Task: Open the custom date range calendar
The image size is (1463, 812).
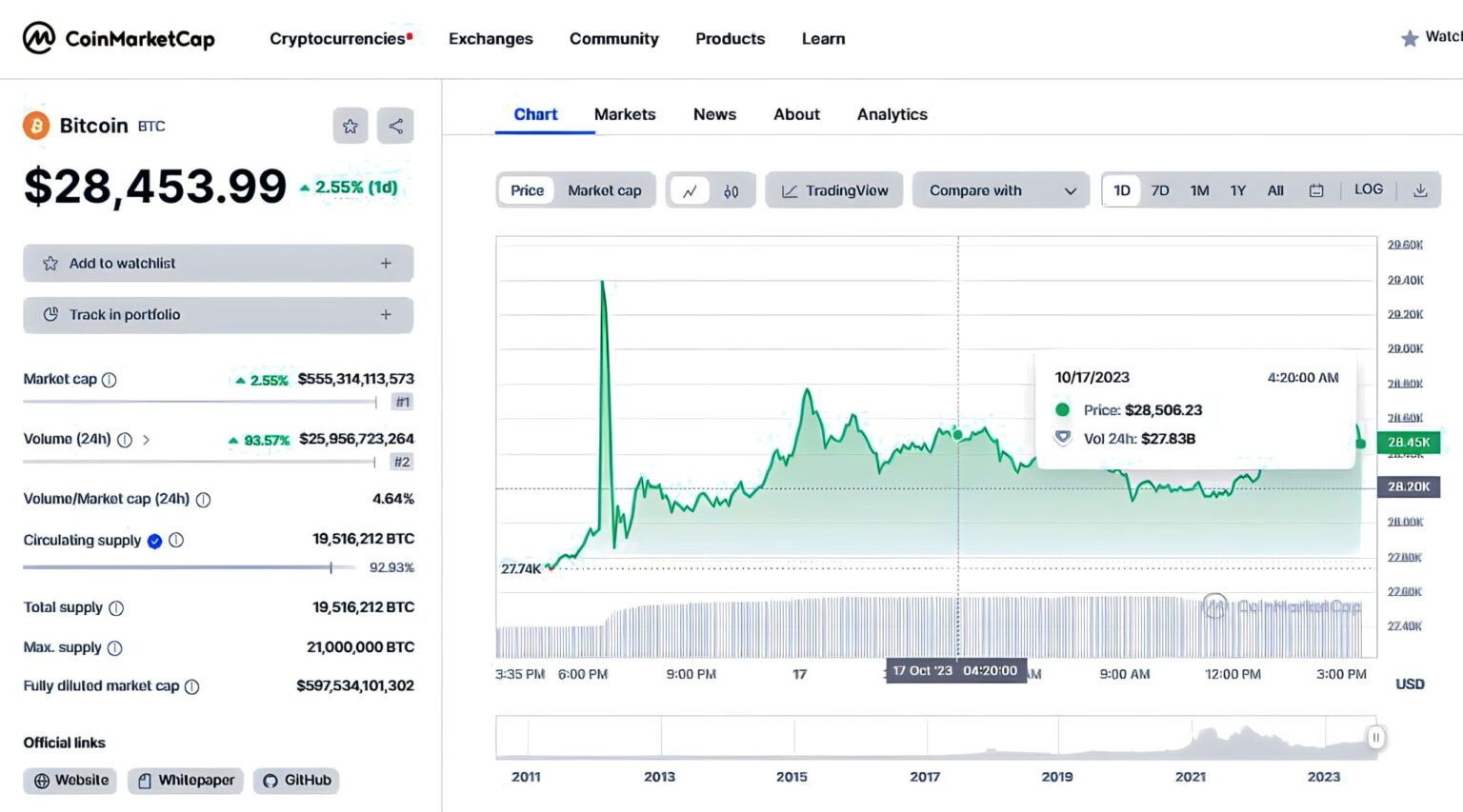Action: click(1316, 190)
